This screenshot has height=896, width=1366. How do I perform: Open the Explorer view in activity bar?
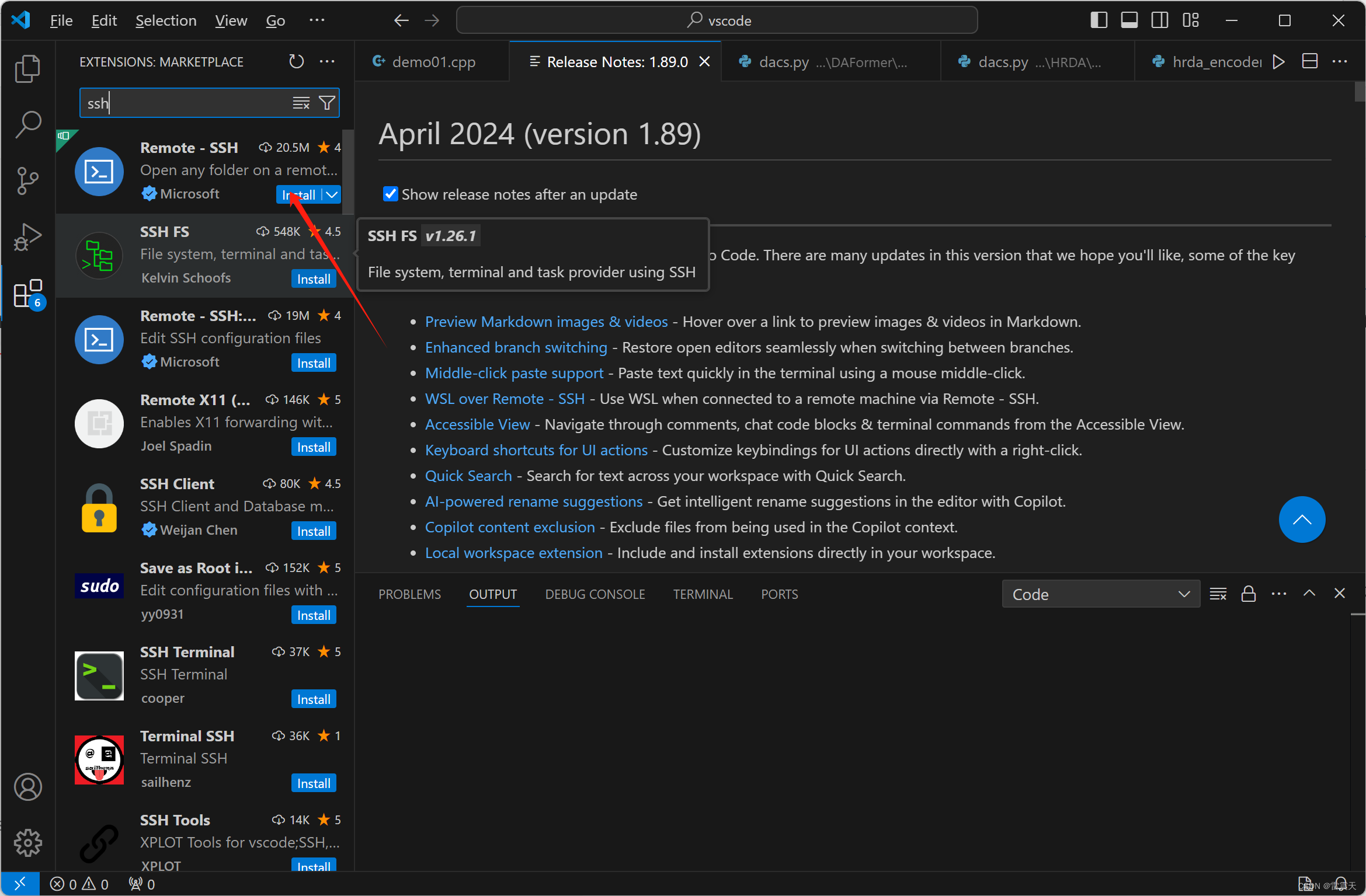point(27,69)
